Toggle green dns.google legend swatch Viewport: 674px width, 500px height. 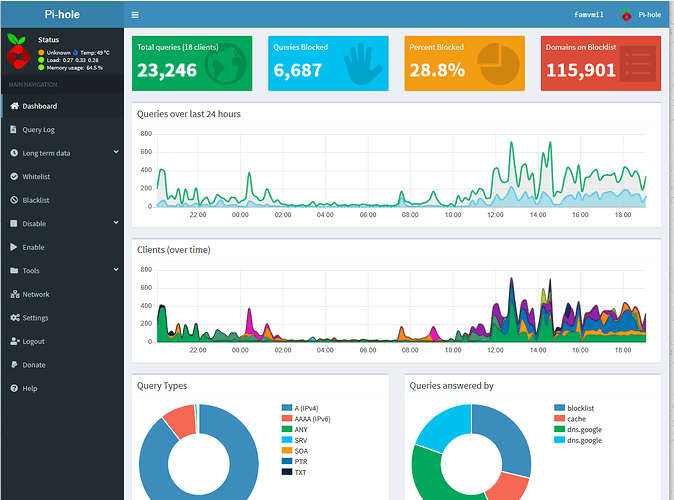559,429
